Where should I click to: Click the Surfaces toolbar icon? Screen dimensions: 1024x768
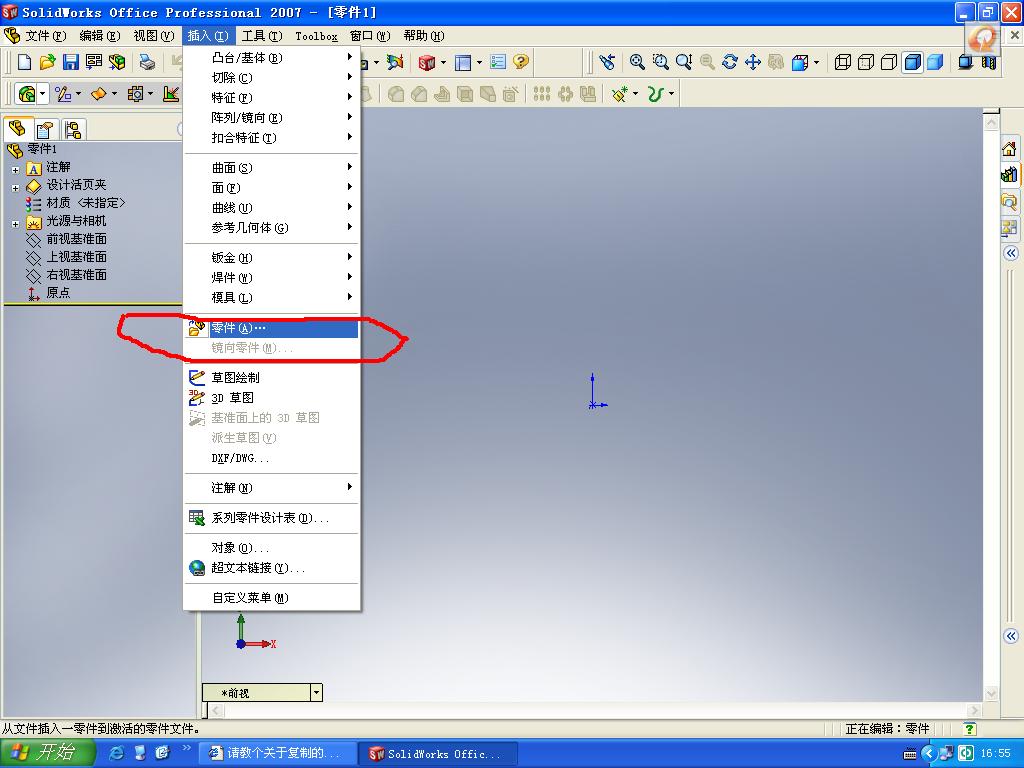pyautogui.click(x=99, y=94)
